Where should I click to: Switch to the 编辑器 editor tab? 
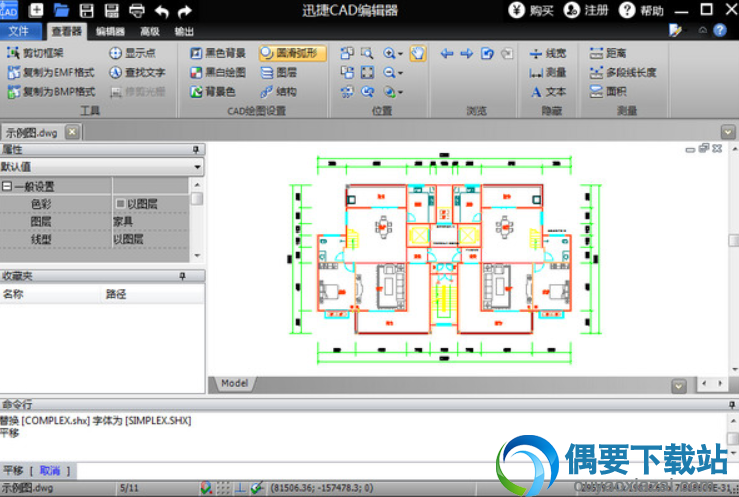110,32
